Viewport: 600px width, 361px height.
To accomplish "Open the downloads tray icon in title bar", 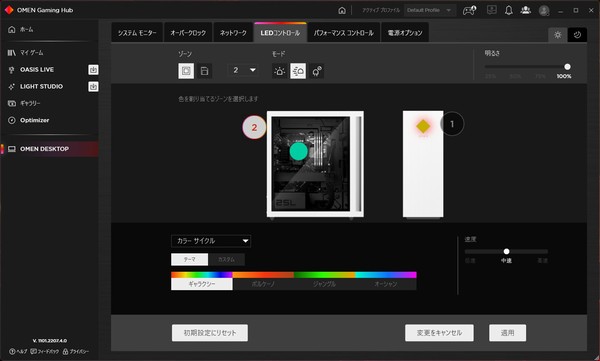I will [x=491, y=10].
